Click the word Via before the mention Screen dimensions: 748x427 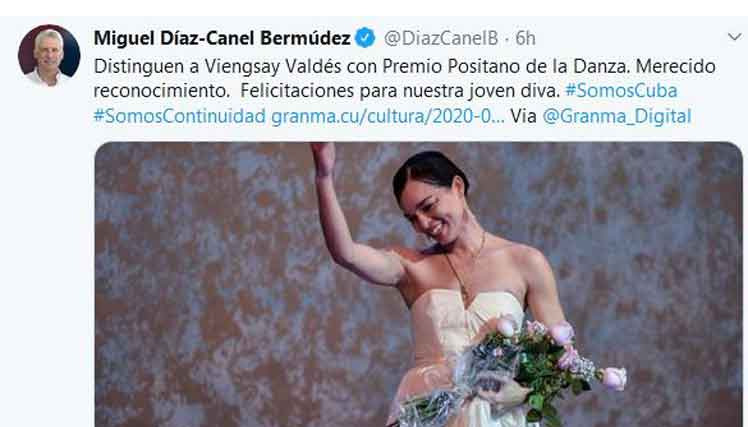click(x=523, y=116)
